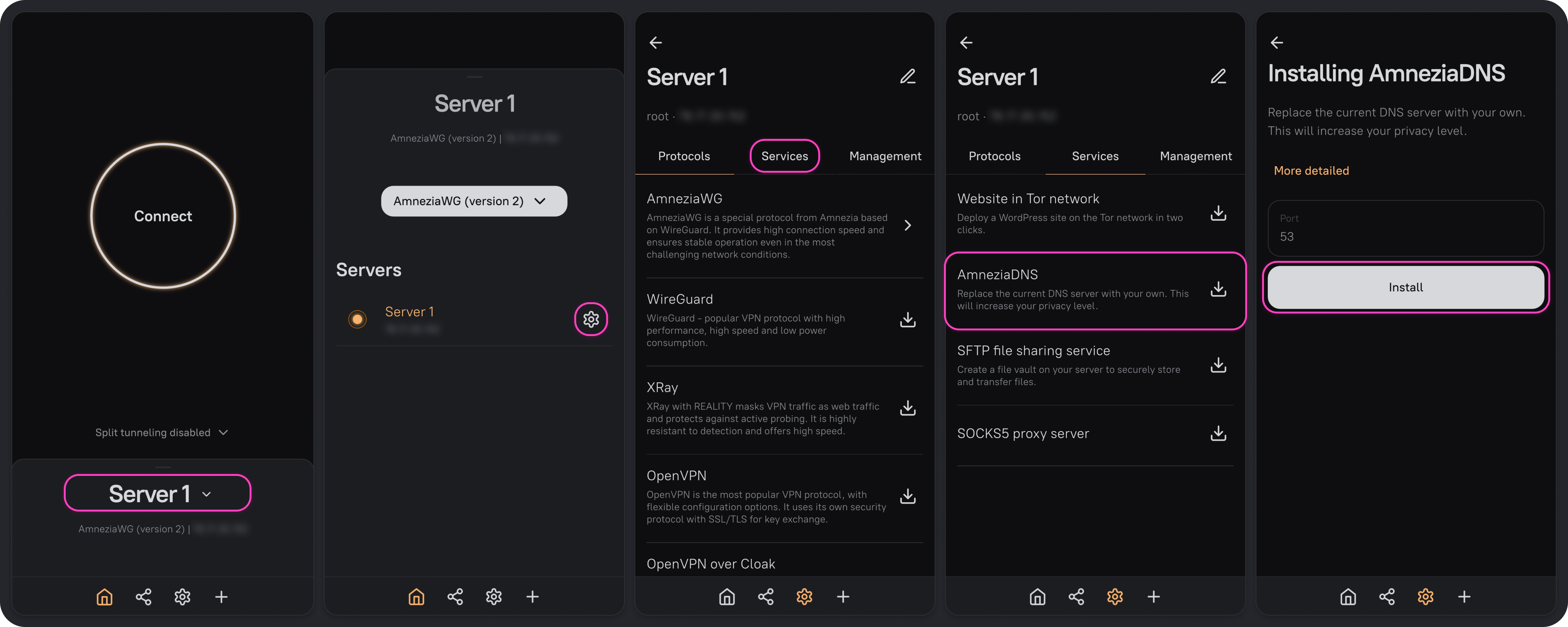Download the OpenVPN protocol
The width and height of the screenshot is (1568, 627).
[908, 496]
